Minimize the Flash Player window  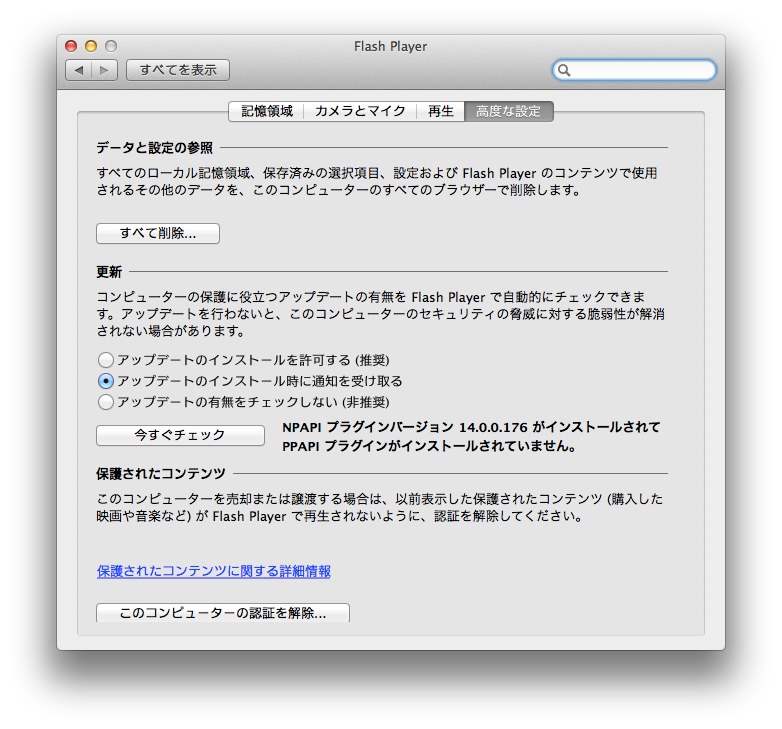(x=91, y=46)
